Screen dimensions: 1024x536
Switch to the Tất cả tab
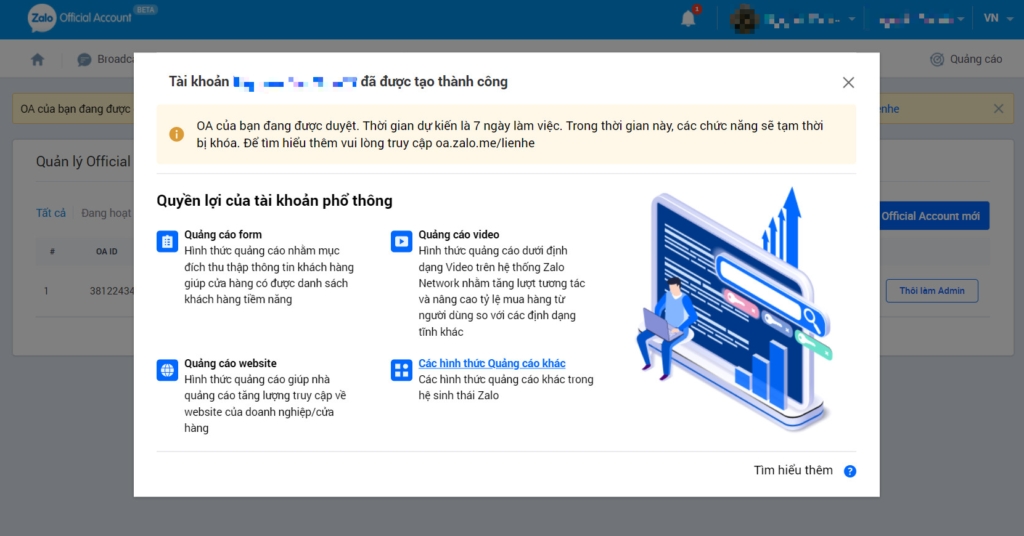(51, 213)
